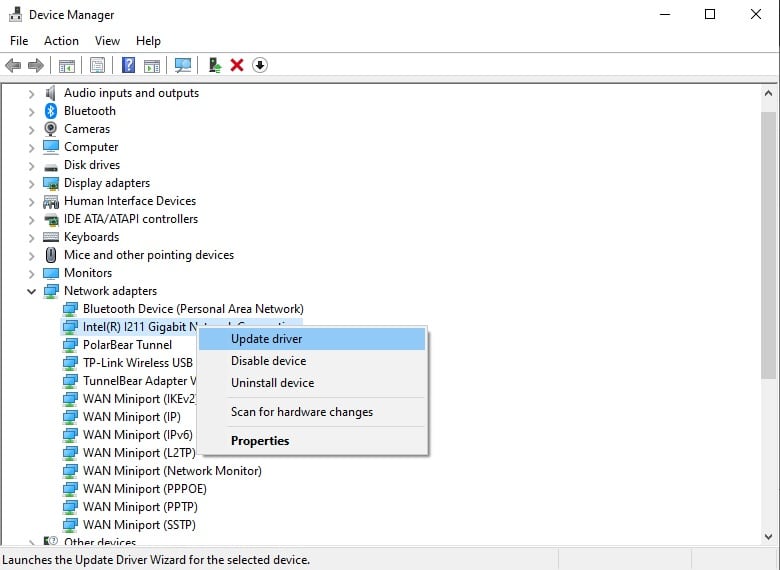Open the Action menu
Screen dimensions: 780x570
point(61,41)
